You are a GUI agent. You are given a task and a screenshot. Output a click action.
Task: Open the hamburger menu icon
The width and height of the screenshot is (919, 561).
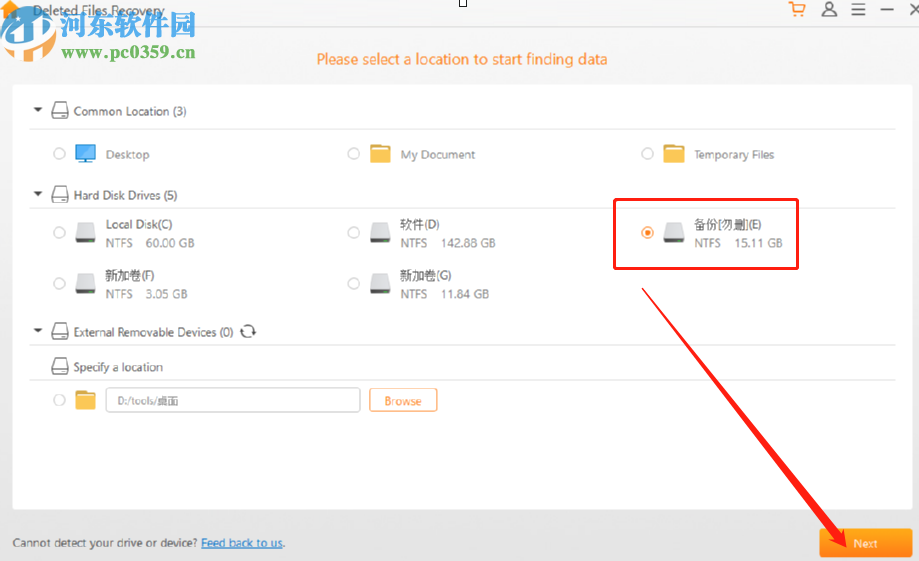(x=859, y=9)
